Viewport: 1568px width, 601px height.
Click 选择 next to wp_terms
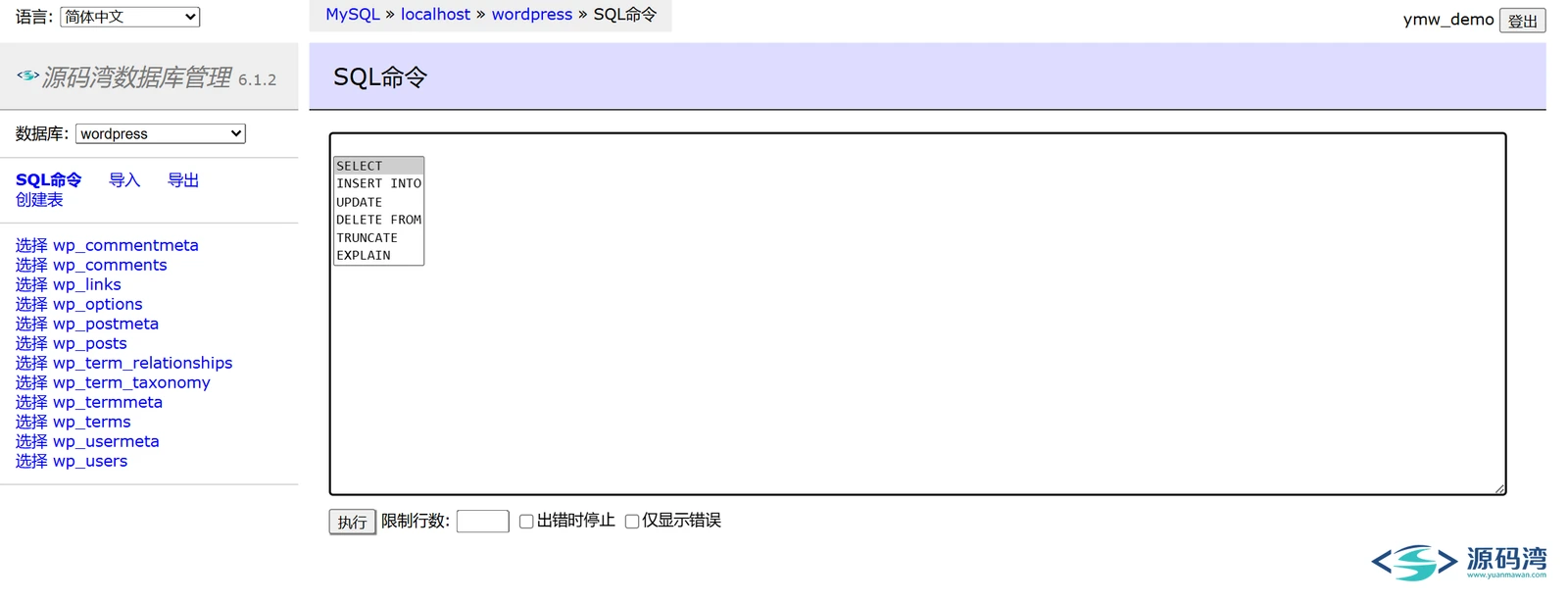[x=31, y=422]
